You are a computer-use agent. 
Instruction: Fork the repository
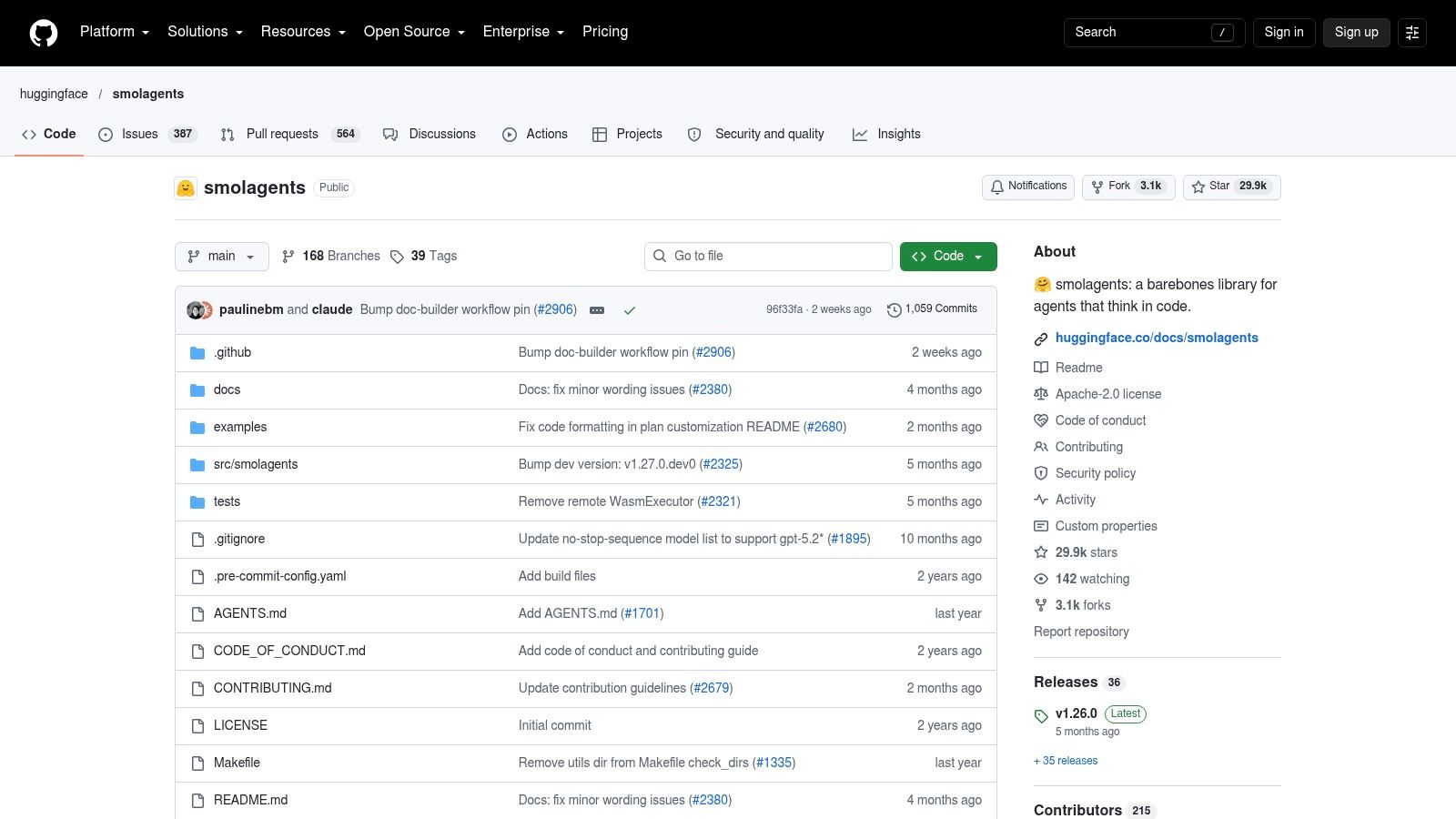(1128, 187)
